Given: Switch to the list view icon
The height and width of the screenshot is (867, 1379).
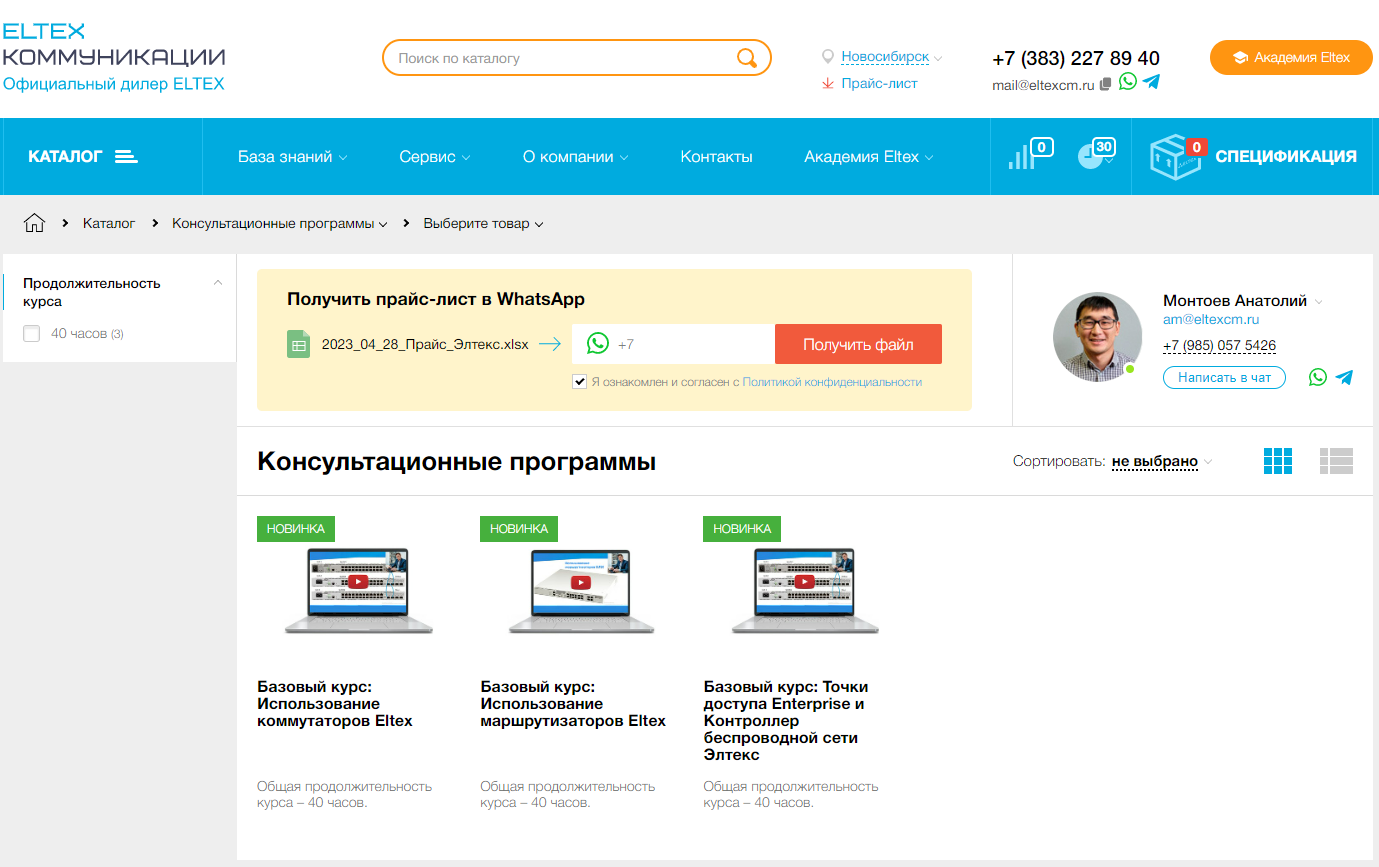Looking at the screenshot, I should pyautogui.click(x=1336, y=461).
